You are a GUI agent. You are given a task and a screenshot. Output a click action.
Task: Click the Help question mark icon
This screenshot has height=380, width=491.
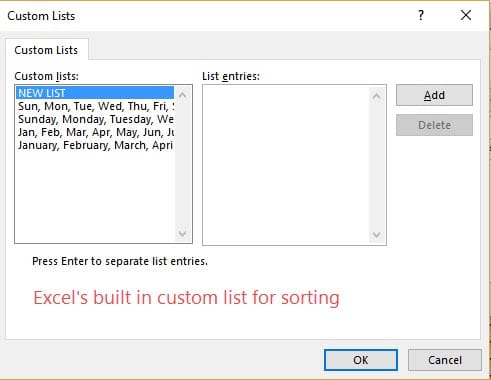coord(421,15)
